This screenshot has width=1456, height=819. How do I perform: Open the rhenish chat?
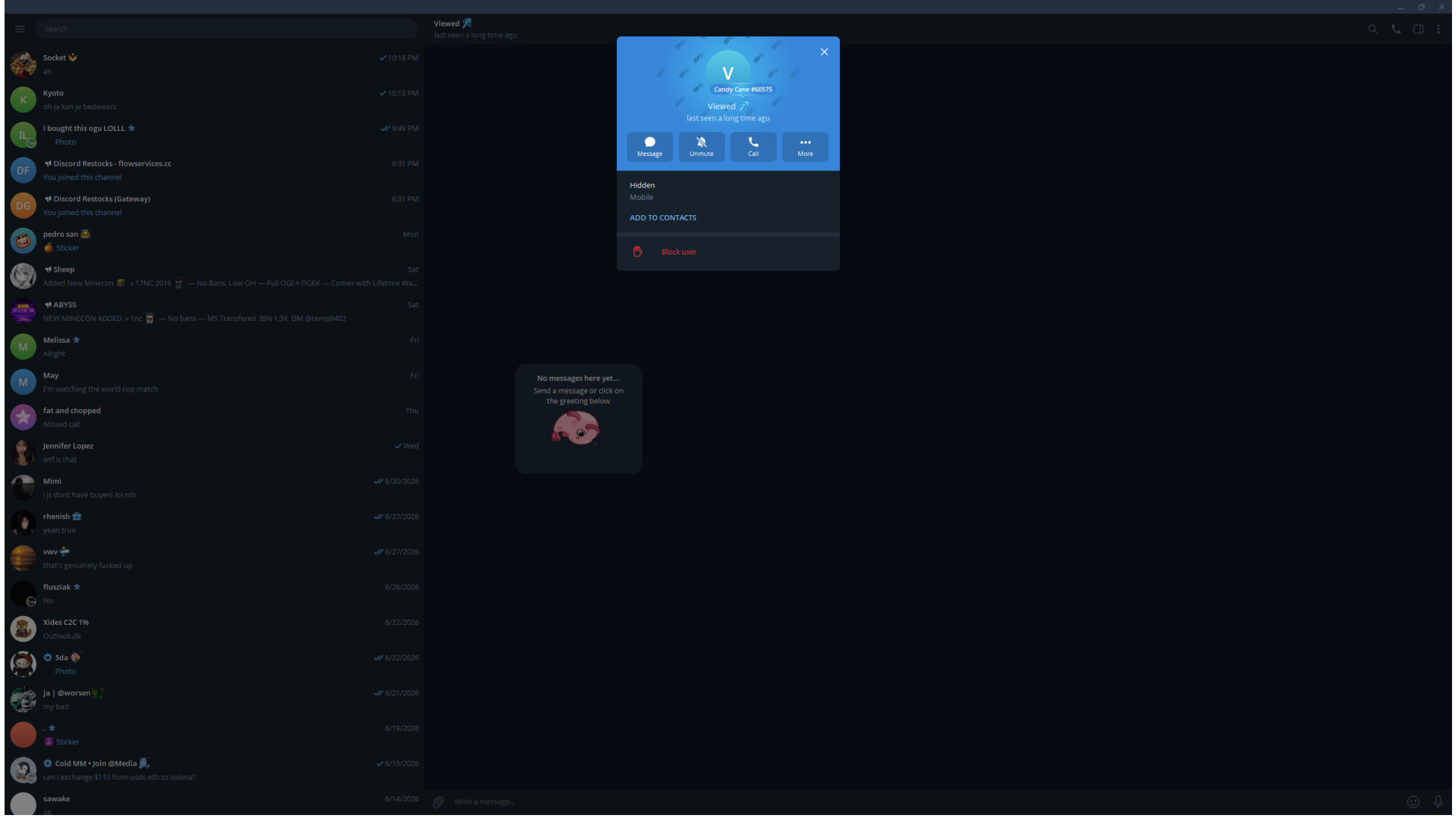[214, 524]
